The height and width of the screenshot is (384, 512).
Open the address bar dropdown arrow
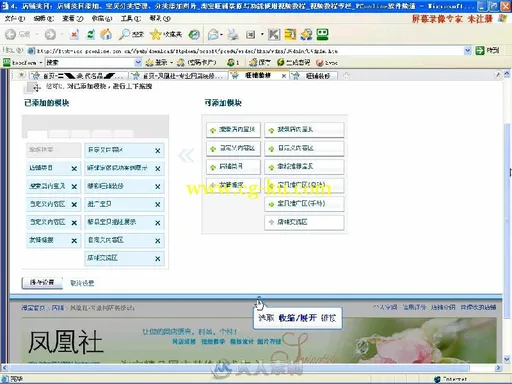click(x=467, y=51)
